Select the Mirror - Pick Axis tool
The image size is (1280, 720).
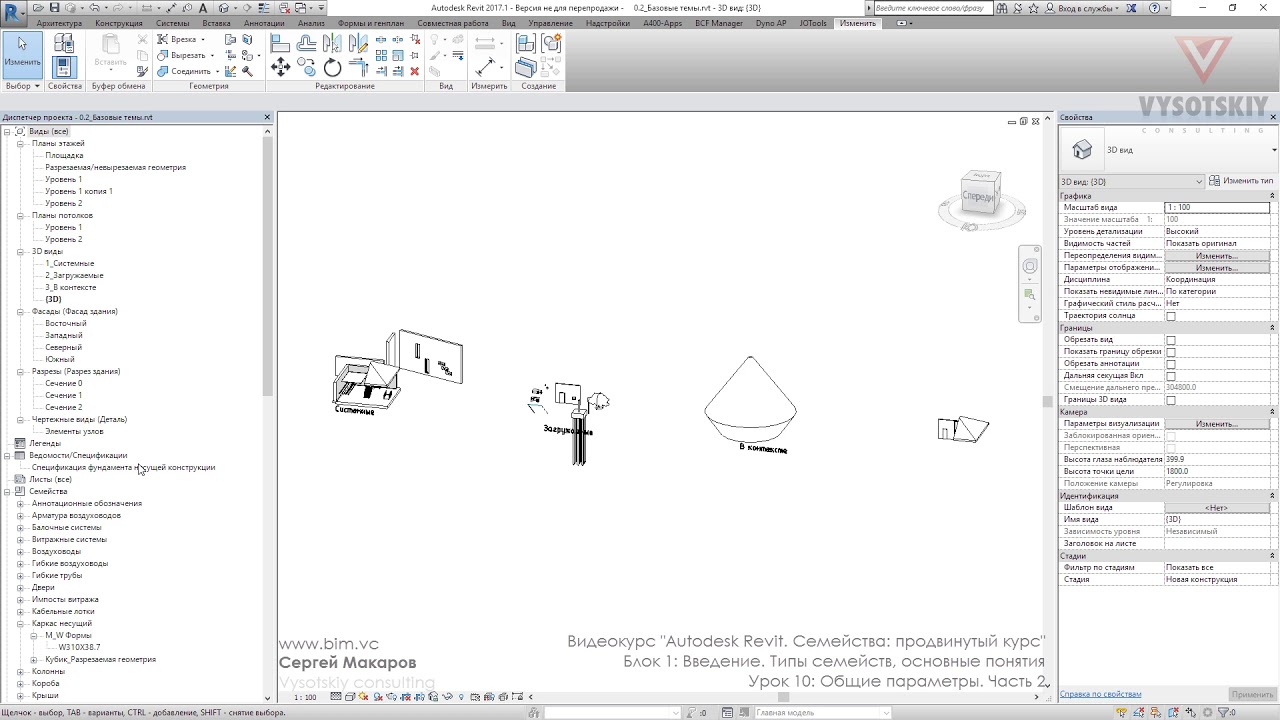point(333,43)
